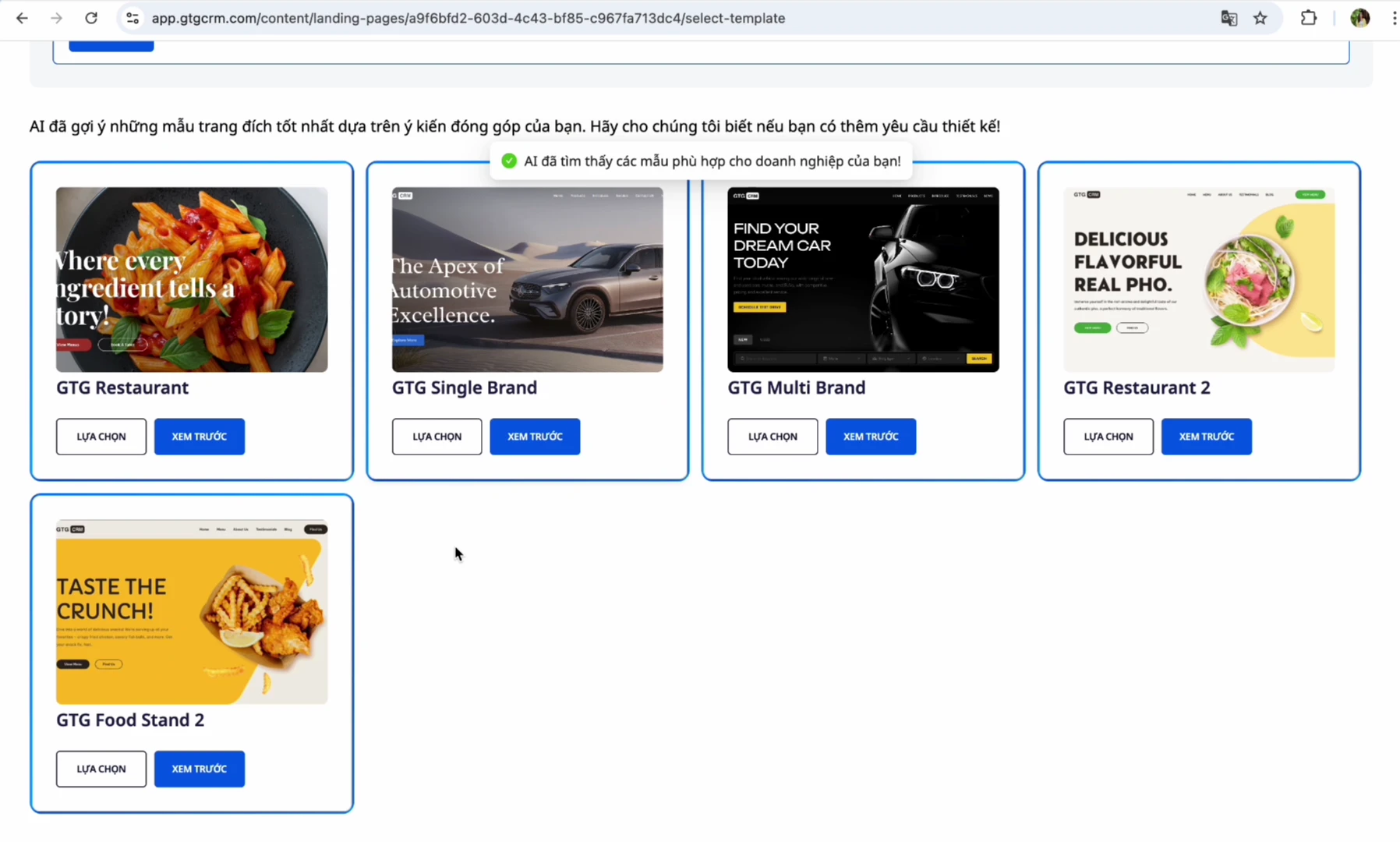Open site information settings icon
The width and height of the screenshot is (1400, 842).
coord(132,18)
